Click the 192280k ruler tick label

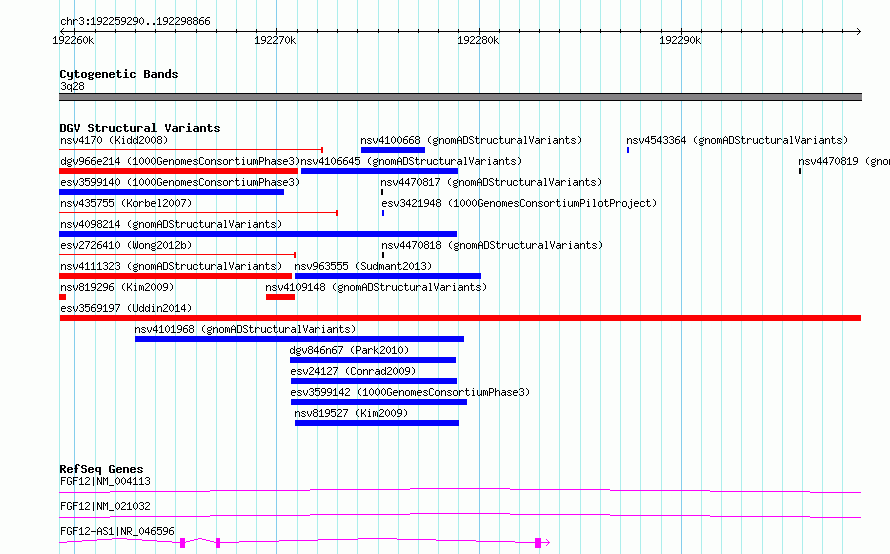tap(478, 40)
